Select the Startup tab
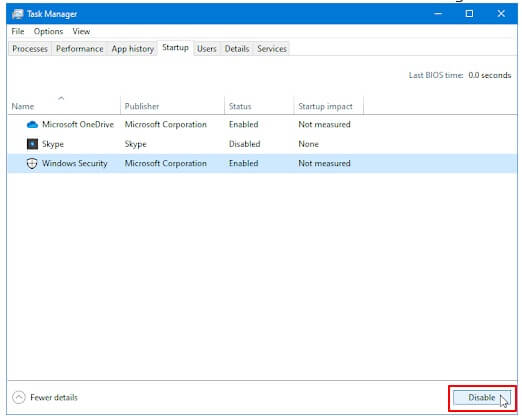 175,48
